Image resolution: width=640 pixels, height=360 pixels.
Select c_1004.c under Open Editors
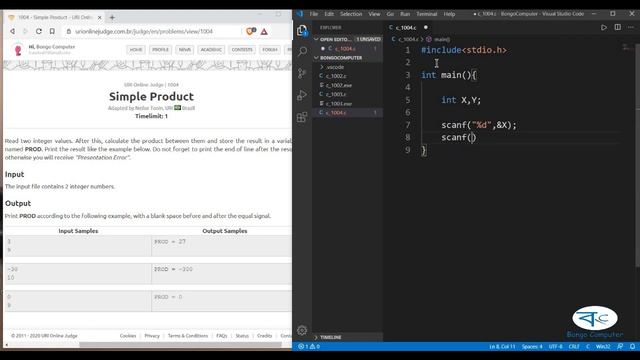click(x=348, y=49)
